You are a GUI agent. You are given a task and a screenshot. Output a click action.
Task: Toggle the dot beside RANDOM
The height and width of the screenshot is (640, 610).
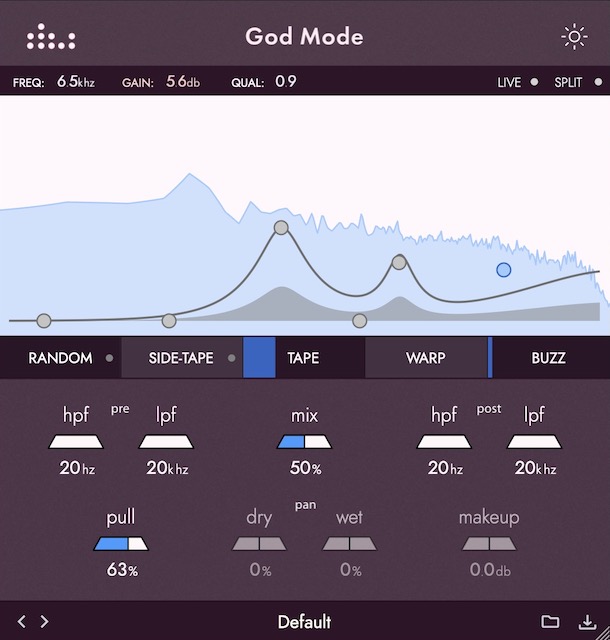(x=109, y=358)
